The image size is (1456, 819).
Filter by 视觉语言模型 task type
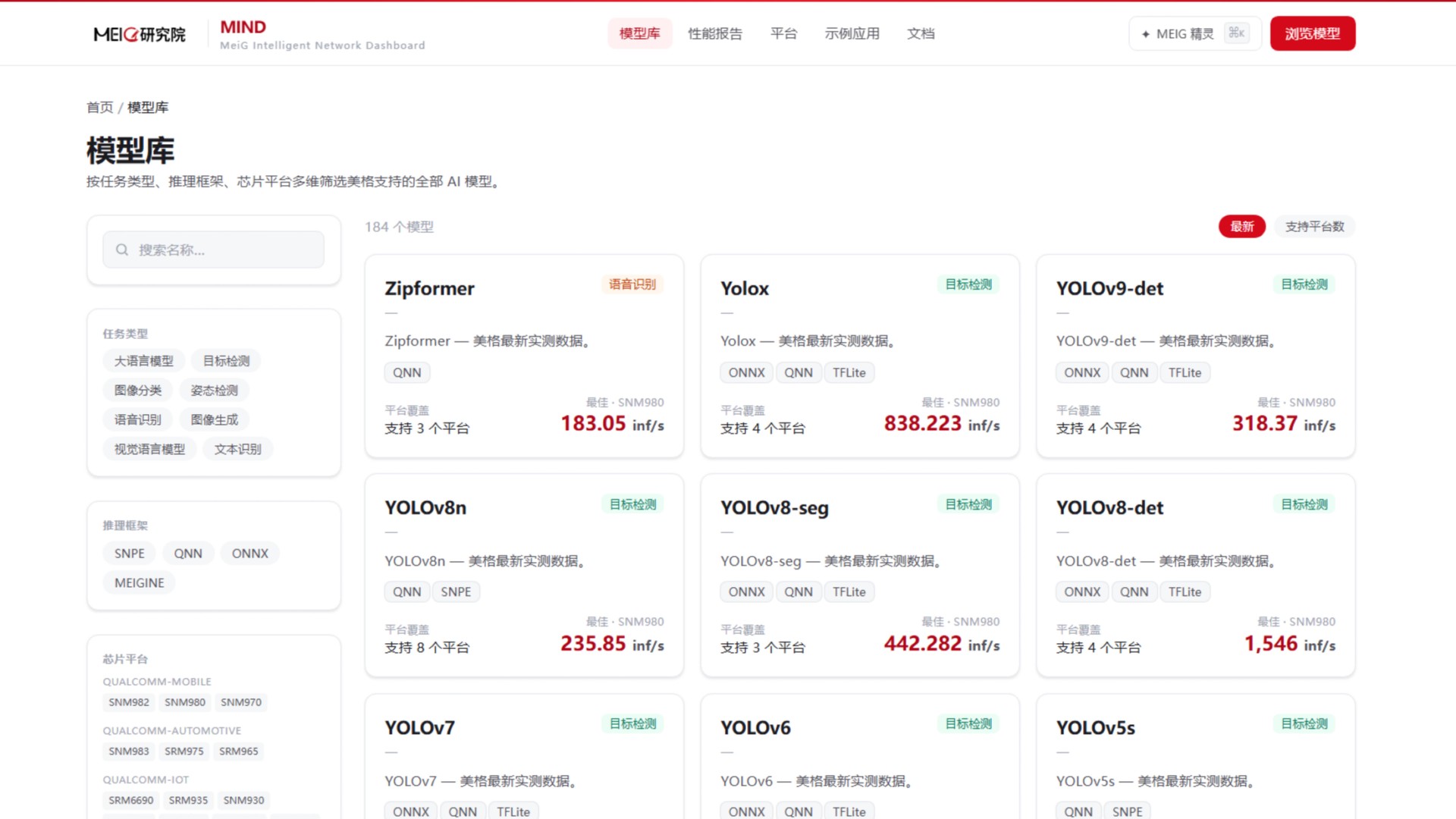[149, 449]
